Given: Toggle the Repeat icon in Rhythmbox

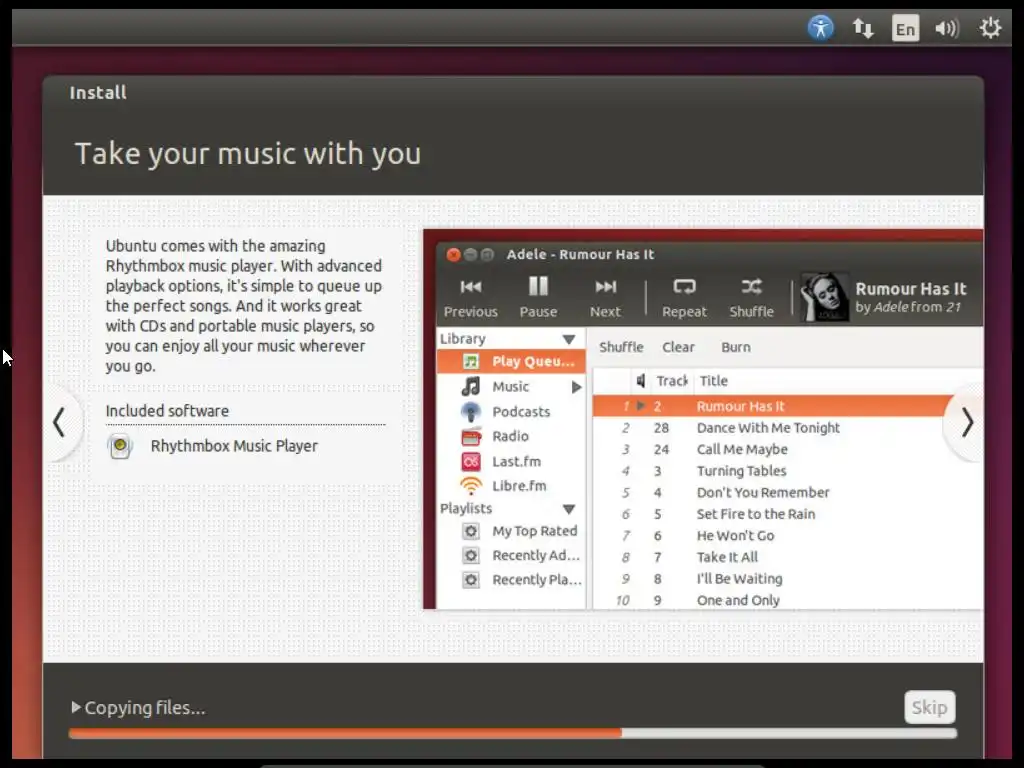Looking at the screenshot, I should coord(684,287).
